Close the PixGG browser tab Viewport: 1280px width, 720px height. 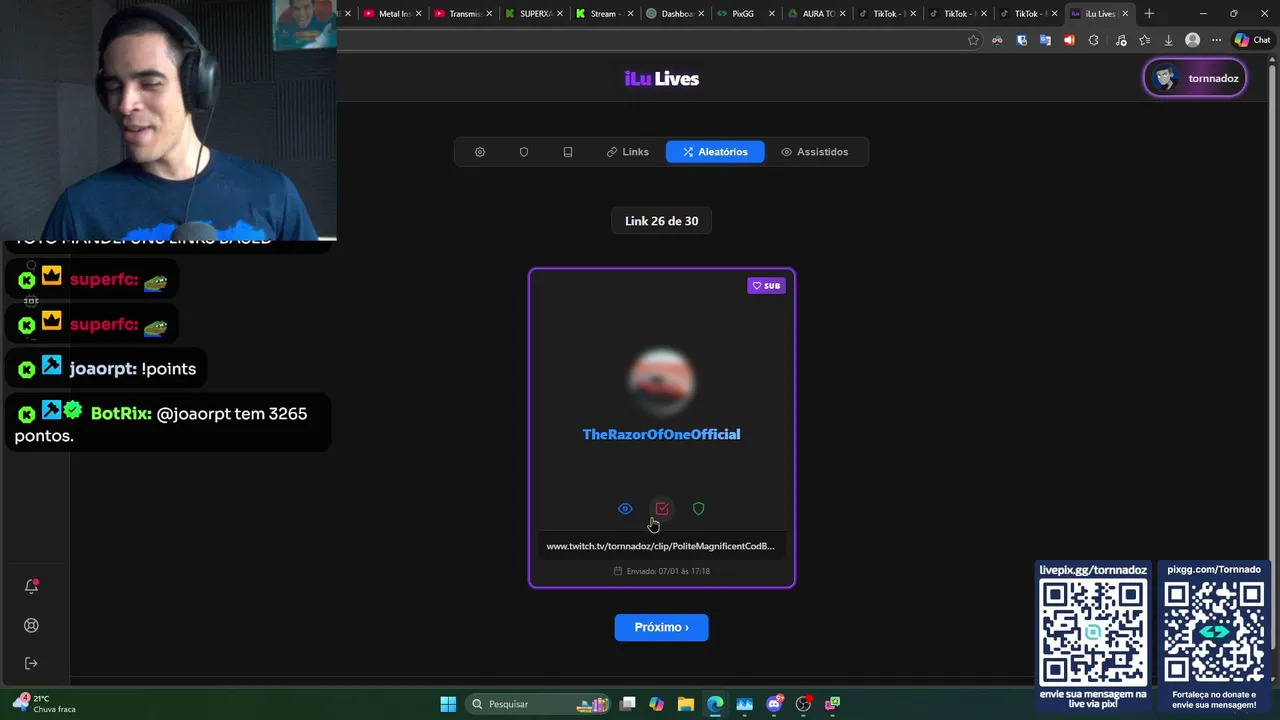pyautogui.click(x=772, y=14)
